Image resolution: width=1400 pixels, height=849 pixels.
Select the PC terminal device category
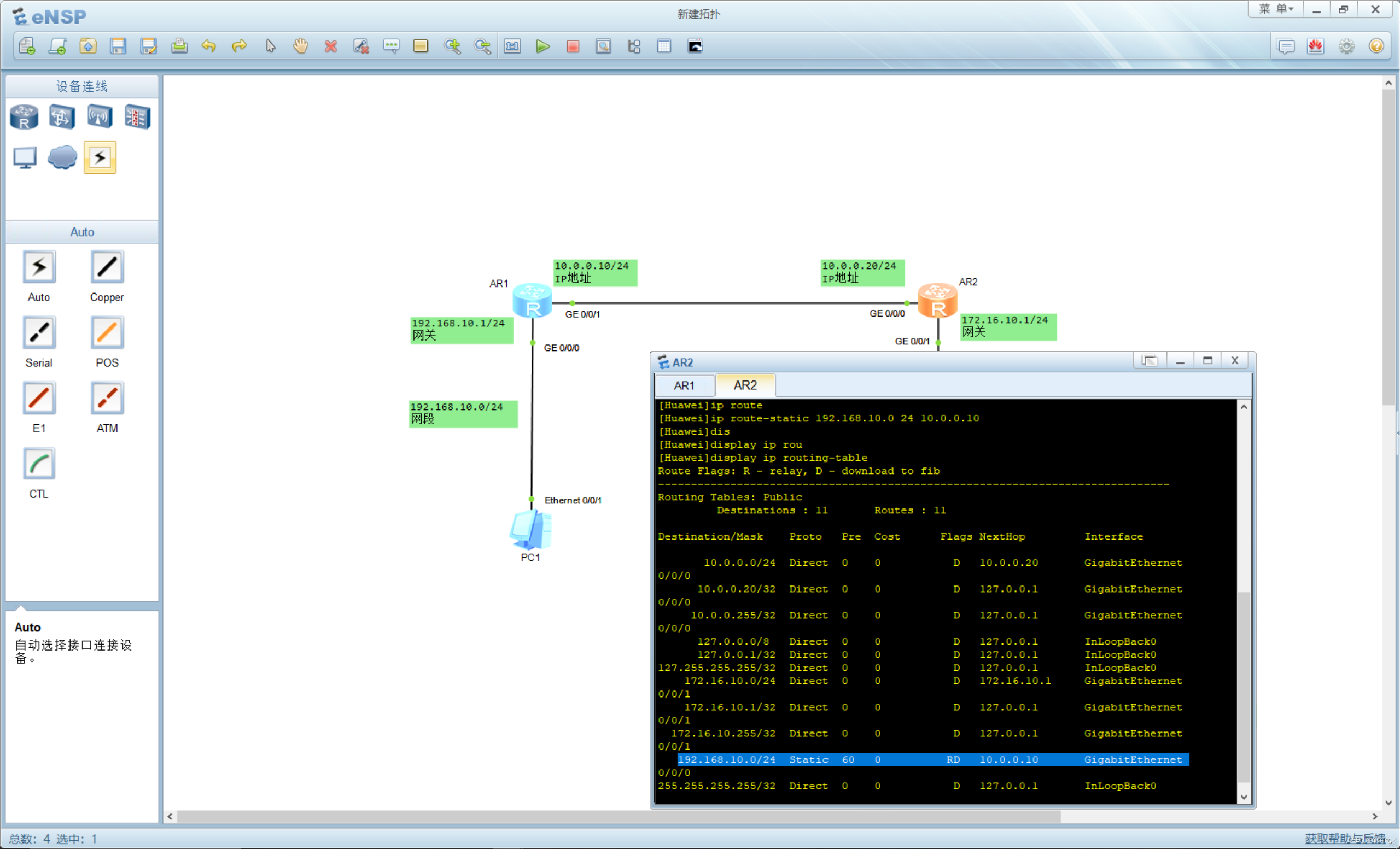point(25,158)
